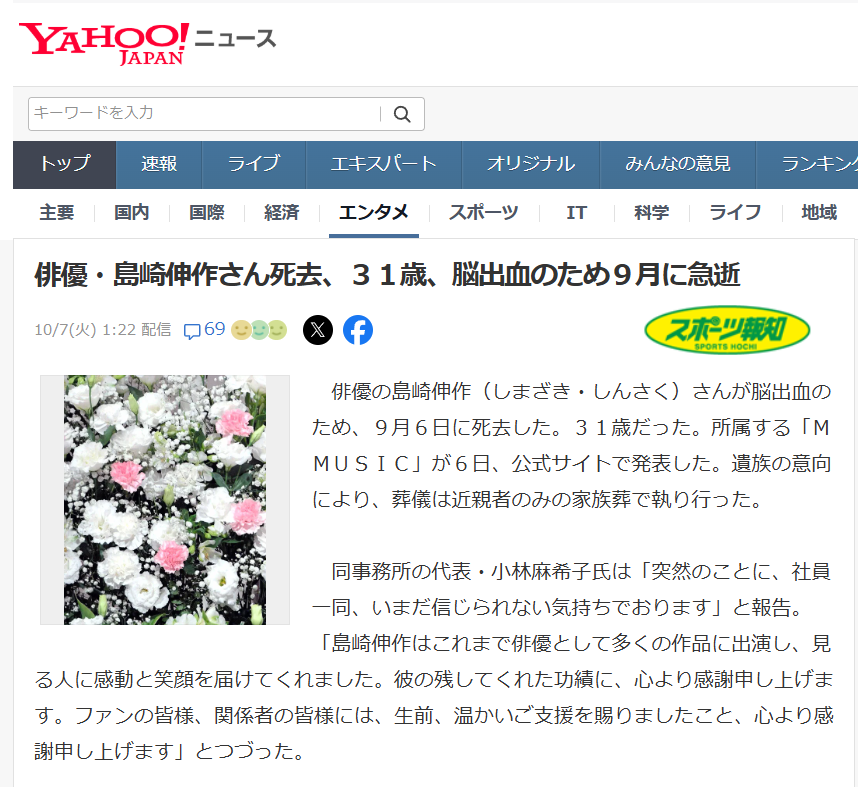Click the reaction emoji faces

click(x=259, y=330)
